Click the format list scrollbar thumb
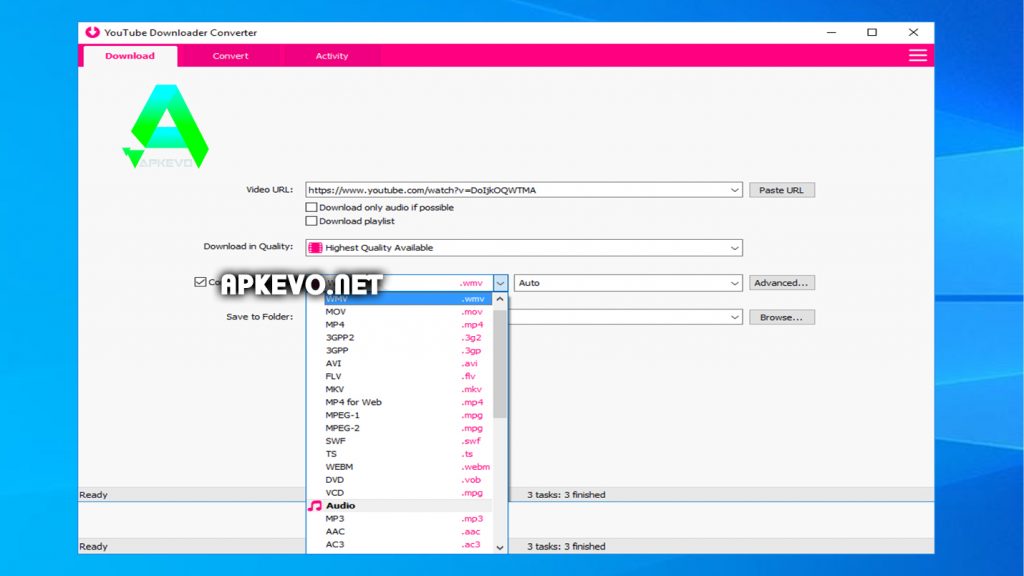This screenshot has width=1024, height=576. coord(500,364)
